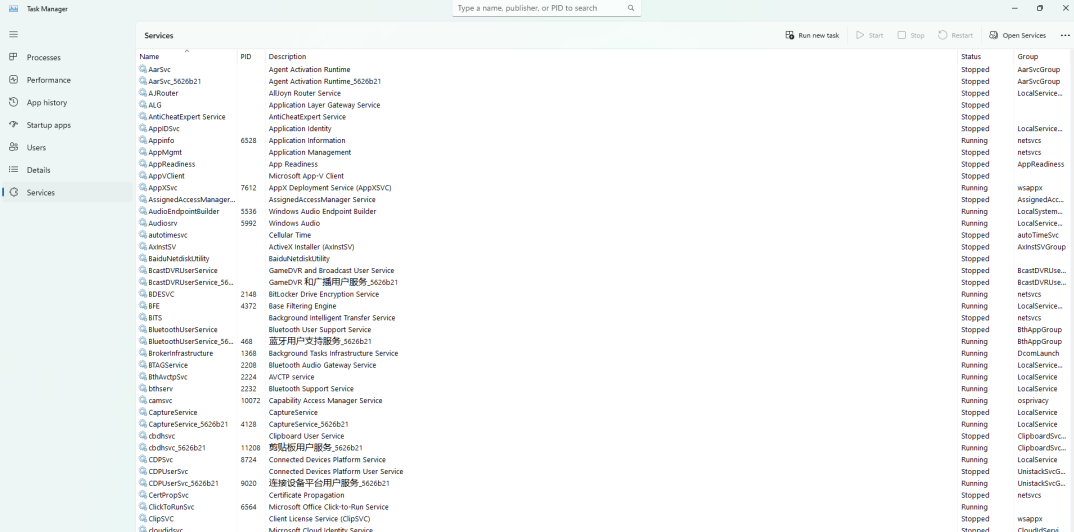Viewport: 1074px width, 532px height.
Task: Go to Startup apps icon
Action: [13, 125]
